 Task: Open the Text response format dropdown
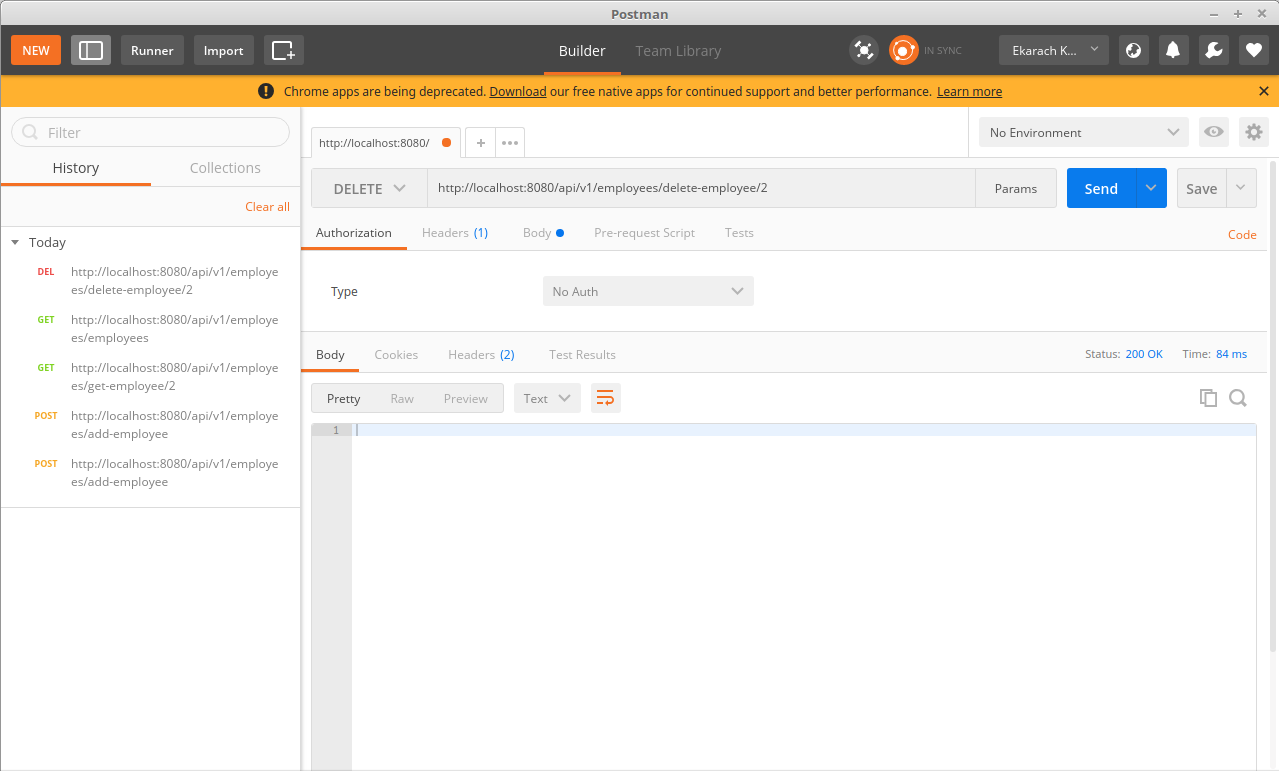[x=547, y=398]
